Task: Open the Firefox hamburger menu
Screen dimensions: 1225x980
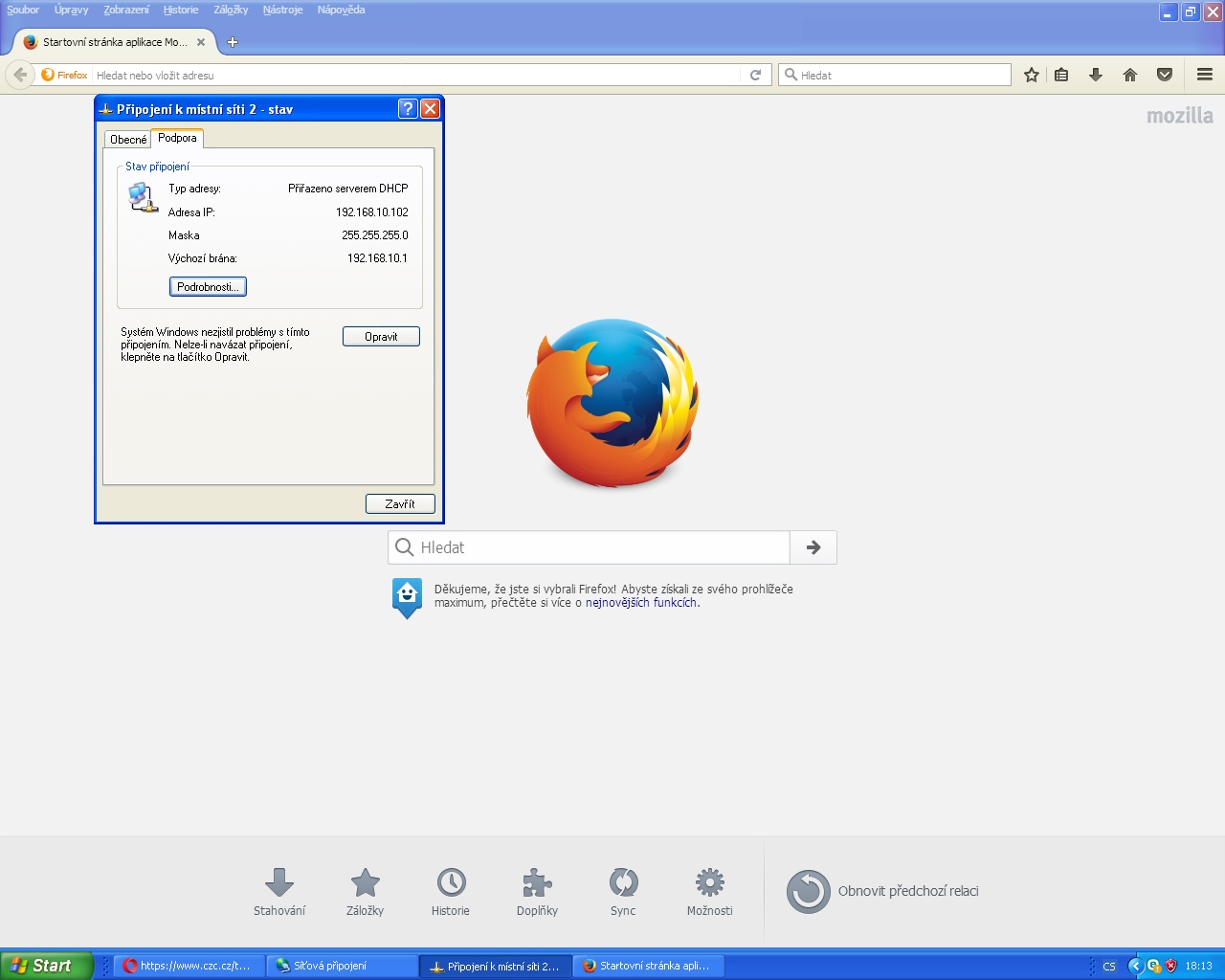Action: [1205, 75]
